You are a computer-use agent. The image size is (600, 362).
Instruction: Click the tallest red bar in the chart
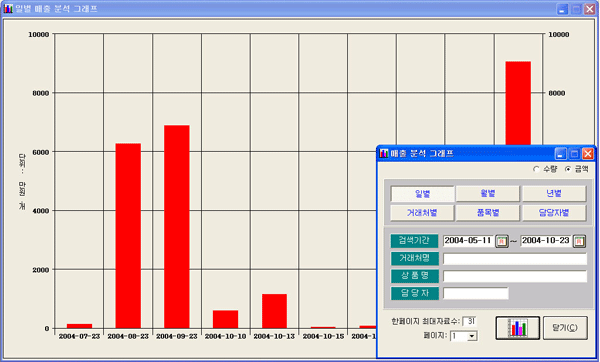click(x=518, y=103)
